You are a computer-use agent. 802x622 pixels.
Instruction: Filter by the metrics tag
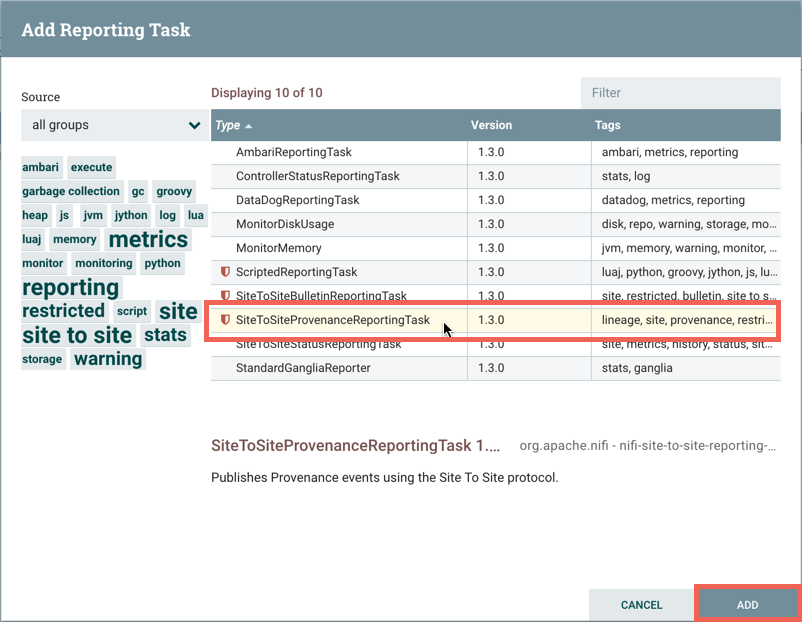coord(148,239)
